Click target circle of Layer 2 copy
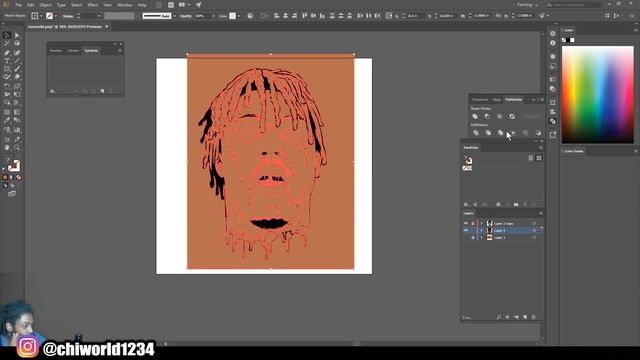Image resolution: width=640 pixels, height=360 pixels. click(x=534, y=224)
